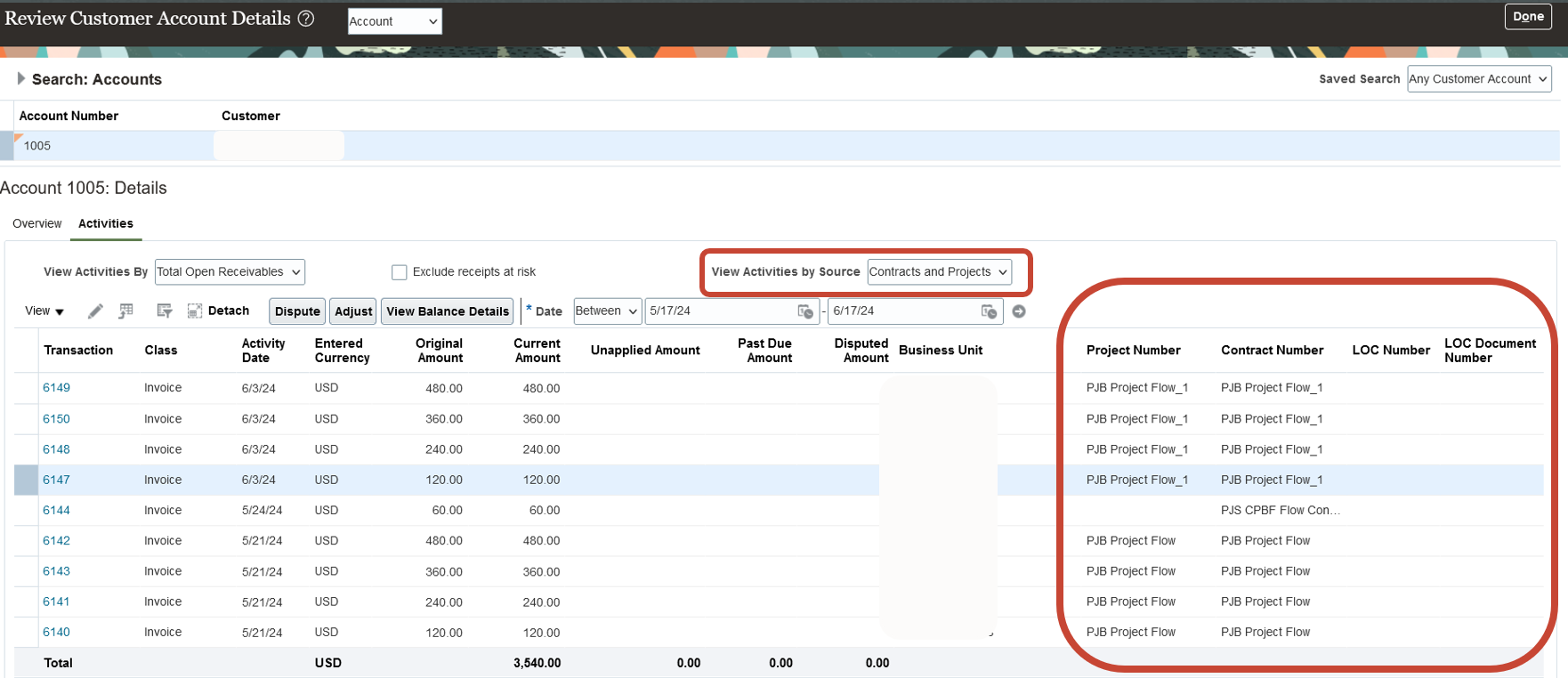Viewport: 1568px width, 678px height.
Task: Click the Done button
Action: [x=1528, y=17]
